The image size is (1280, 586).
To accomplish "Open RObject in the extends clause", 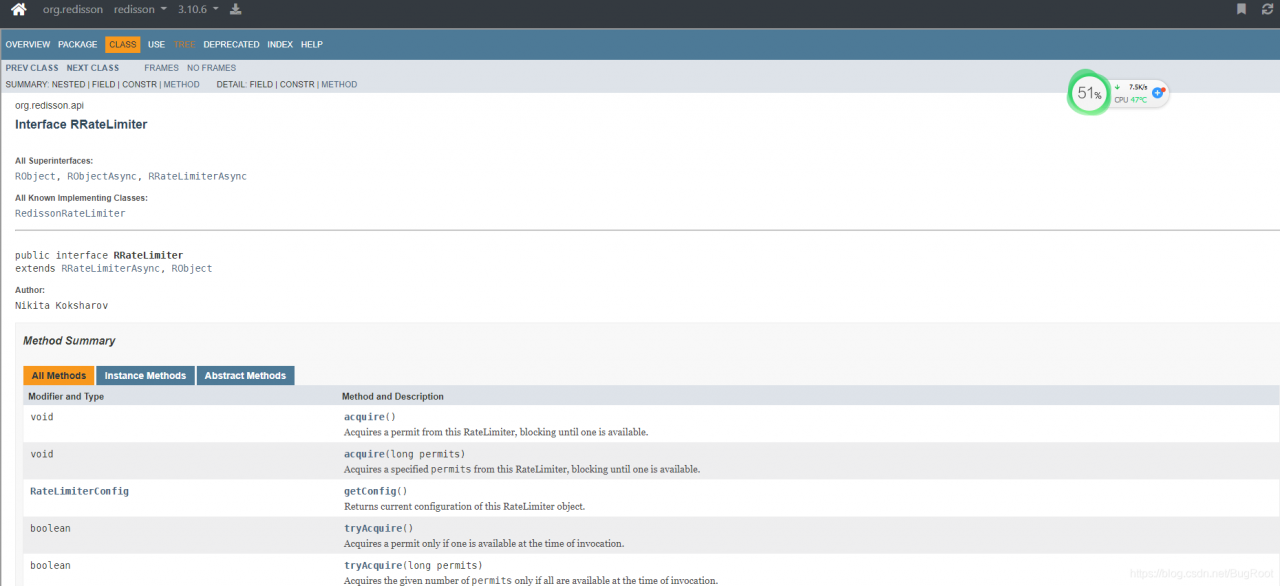I will click(x=192, y=268).
